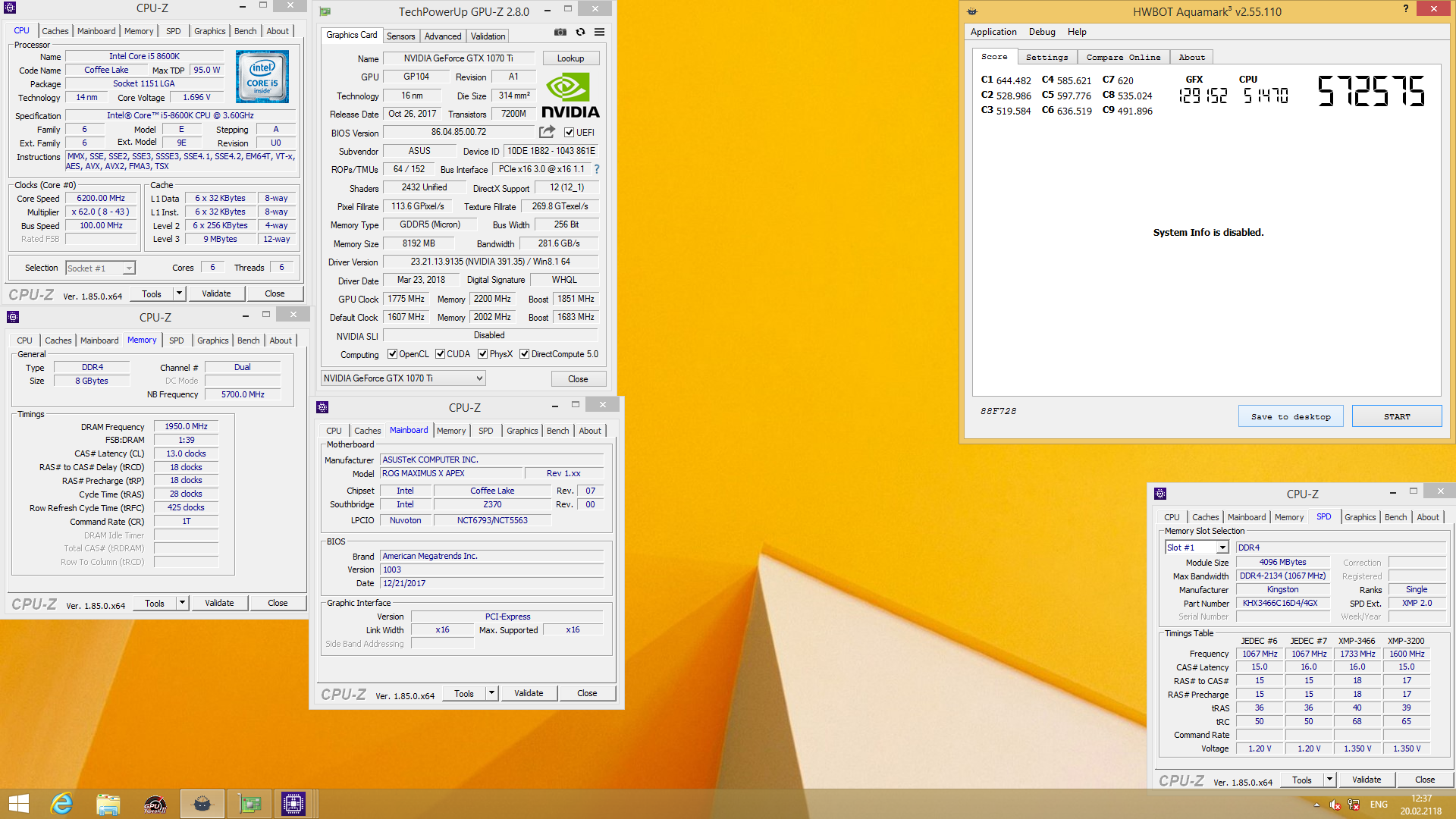1456x819 pixels.
Task: Expand the NVIDIA GeForce GTX 1070 Ti dropdown
Action: tap(403, 378)
